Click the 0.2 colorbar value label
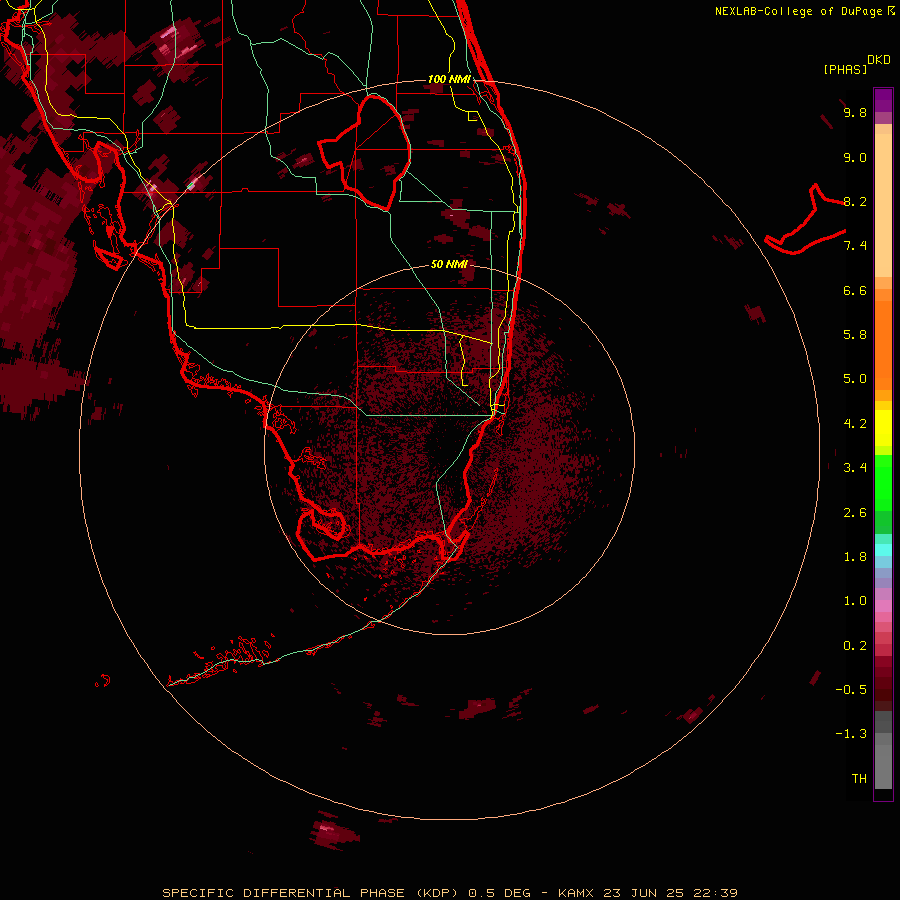This screenshot has width=900, height=900. pyautogui.click(x=855, y=646)
